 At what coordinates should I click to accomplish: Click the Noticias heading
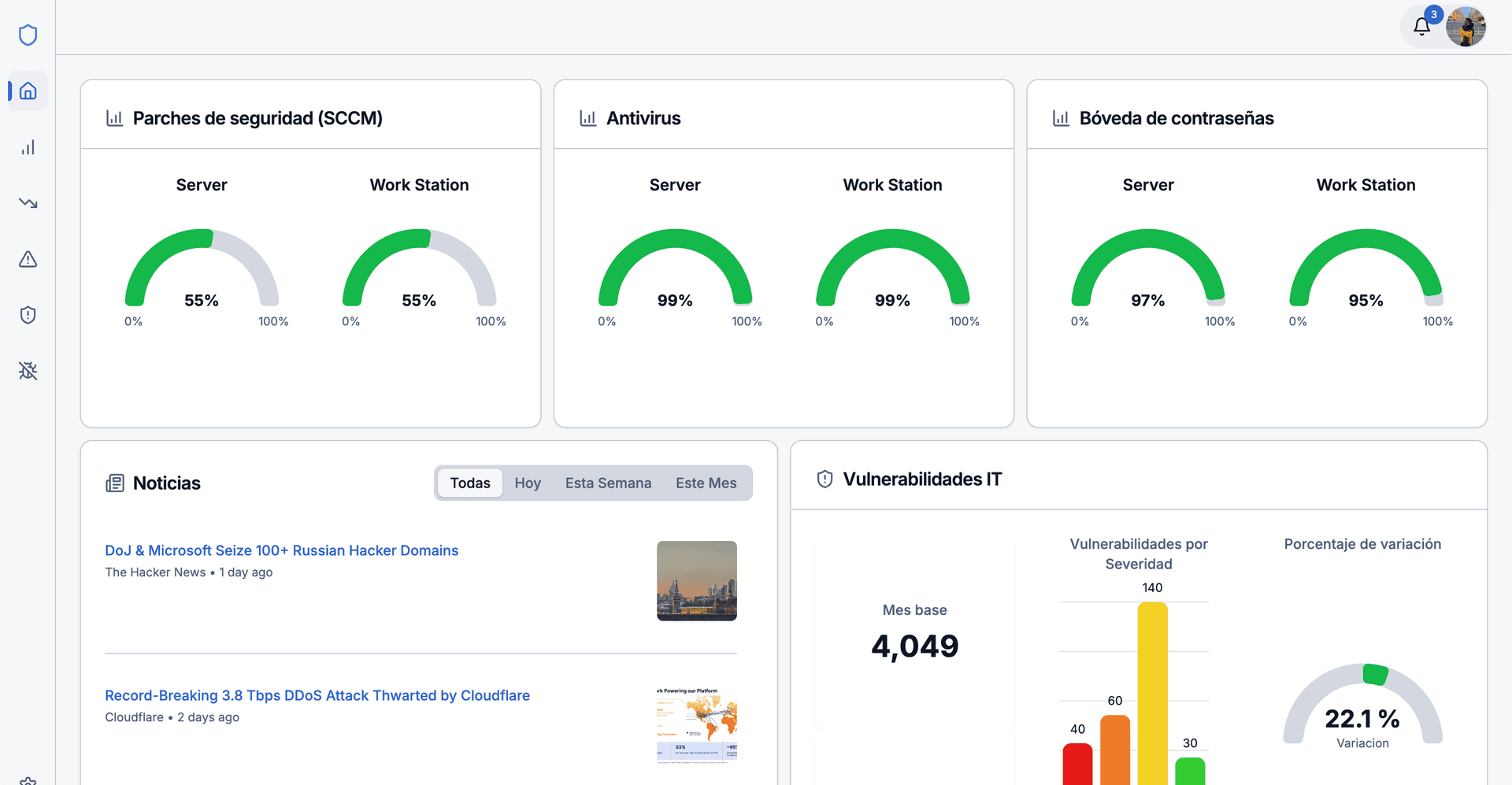tap(167, 483)
